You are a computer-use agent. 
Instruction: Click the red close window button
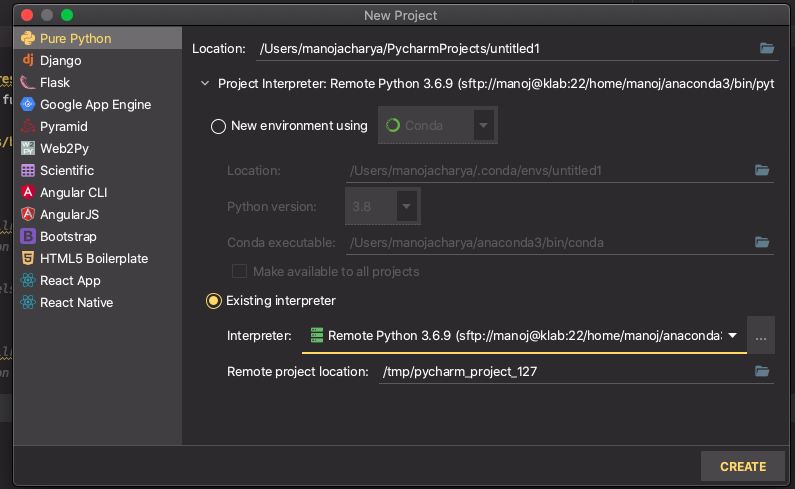27,15
